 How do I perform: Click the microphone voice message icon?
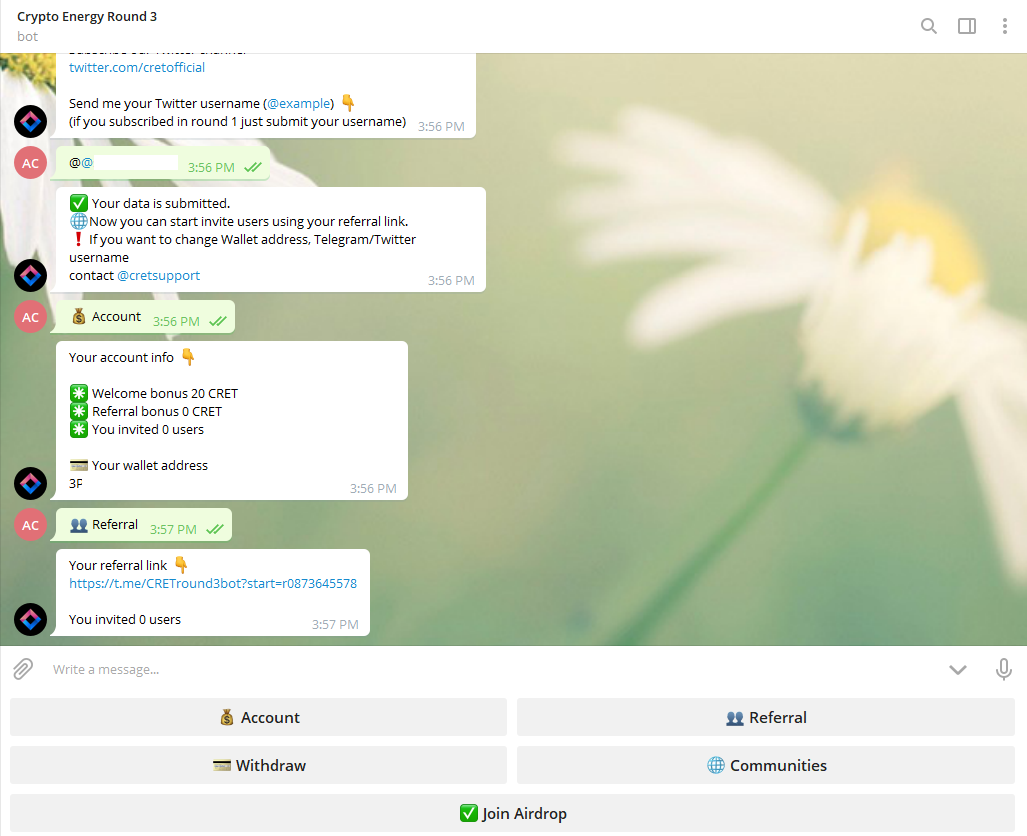[1004, 669]
